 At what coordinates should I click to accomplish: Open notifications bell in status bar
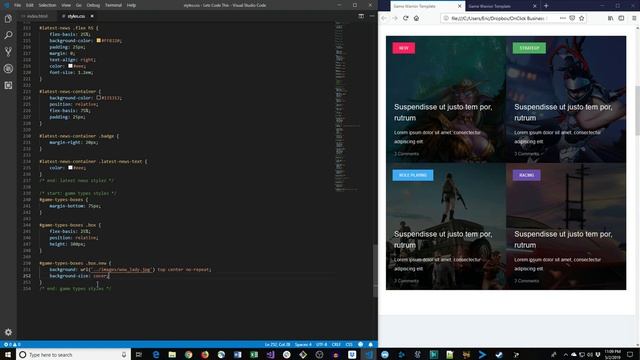[371, 344]
